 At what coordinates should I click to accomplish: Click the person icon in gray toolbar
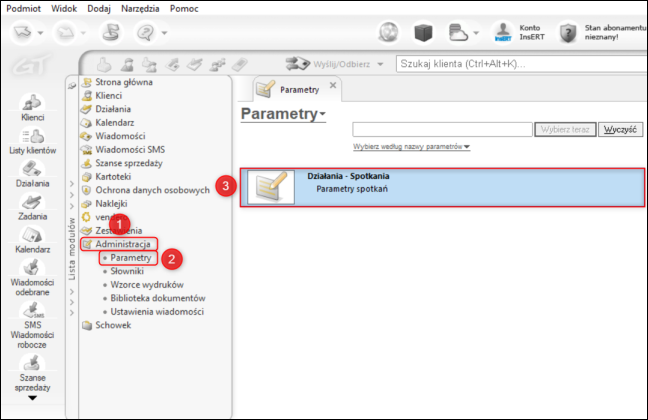coord(127,64)
